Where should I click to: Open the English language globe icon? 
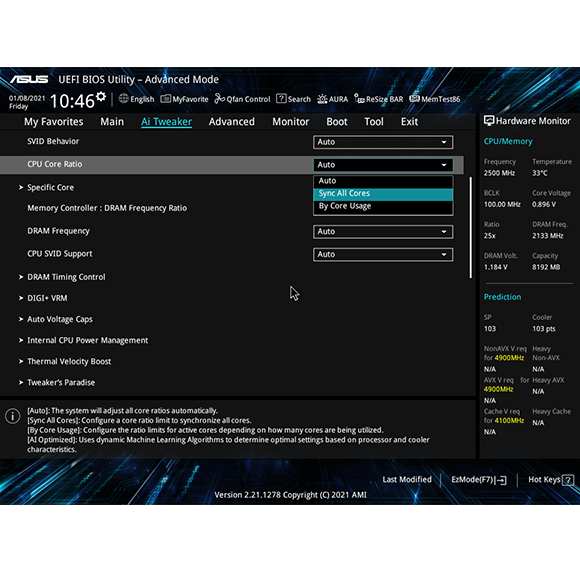(x=124, y=99)
